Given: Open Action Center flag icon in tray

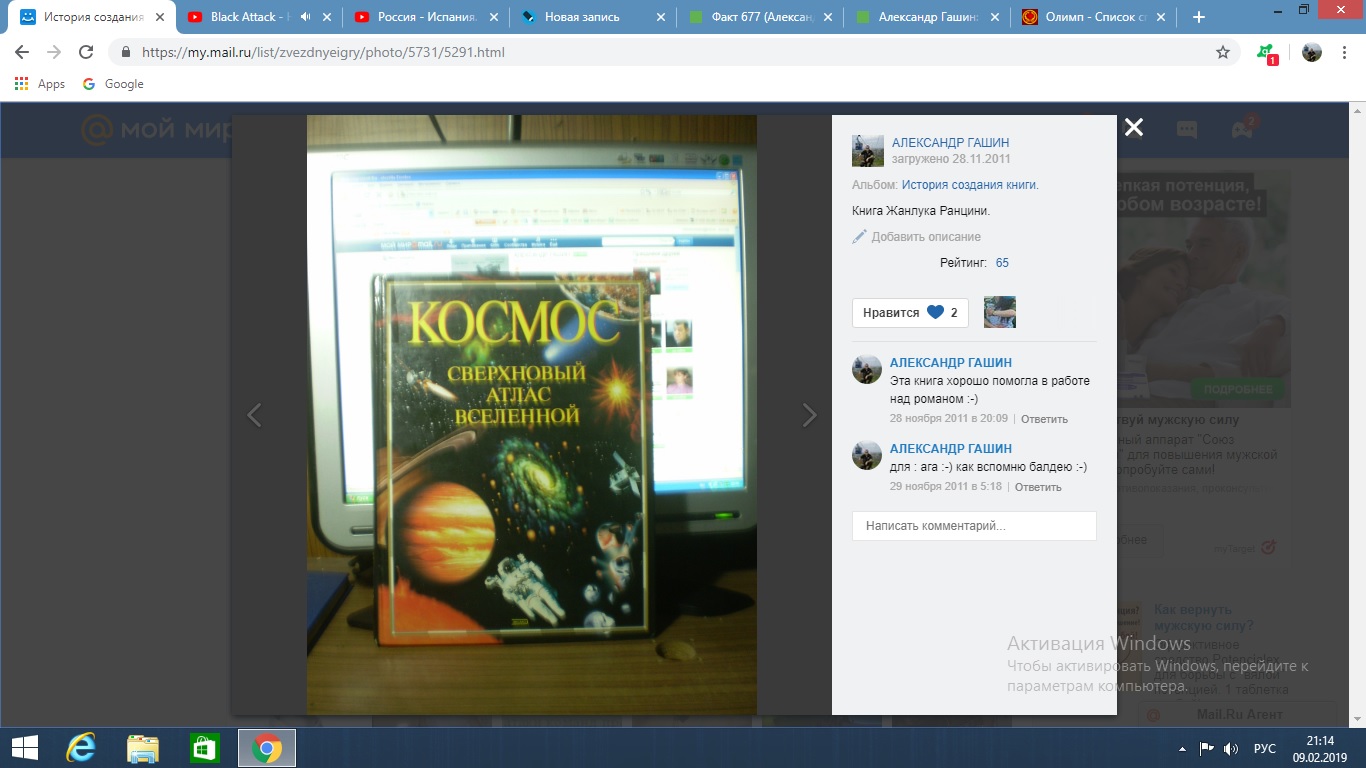Looking at the screenshot, I should point(1207,748).
